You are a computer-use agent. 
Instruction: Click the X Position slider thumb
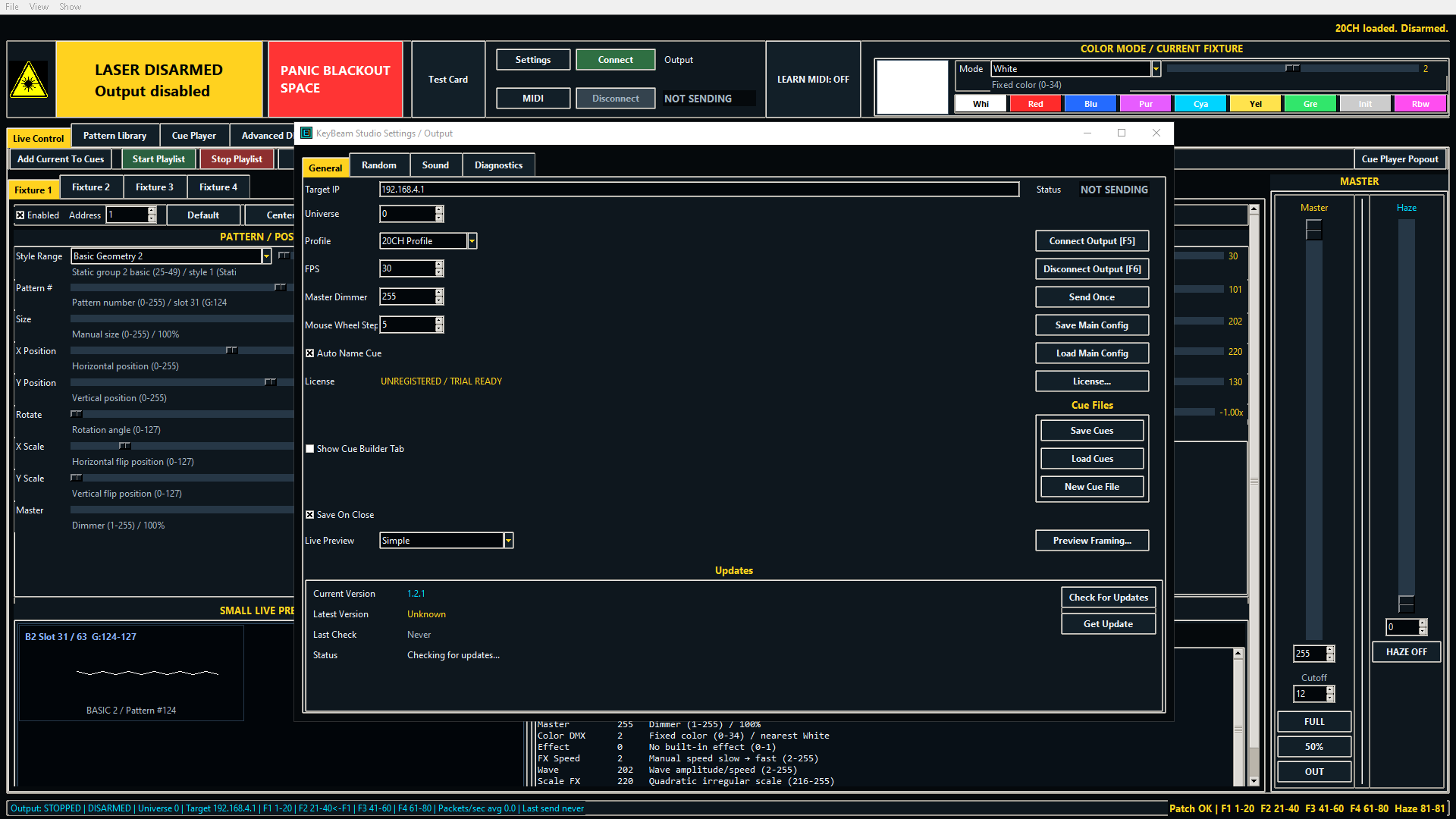pyautogui.click(x=232, y=350)
